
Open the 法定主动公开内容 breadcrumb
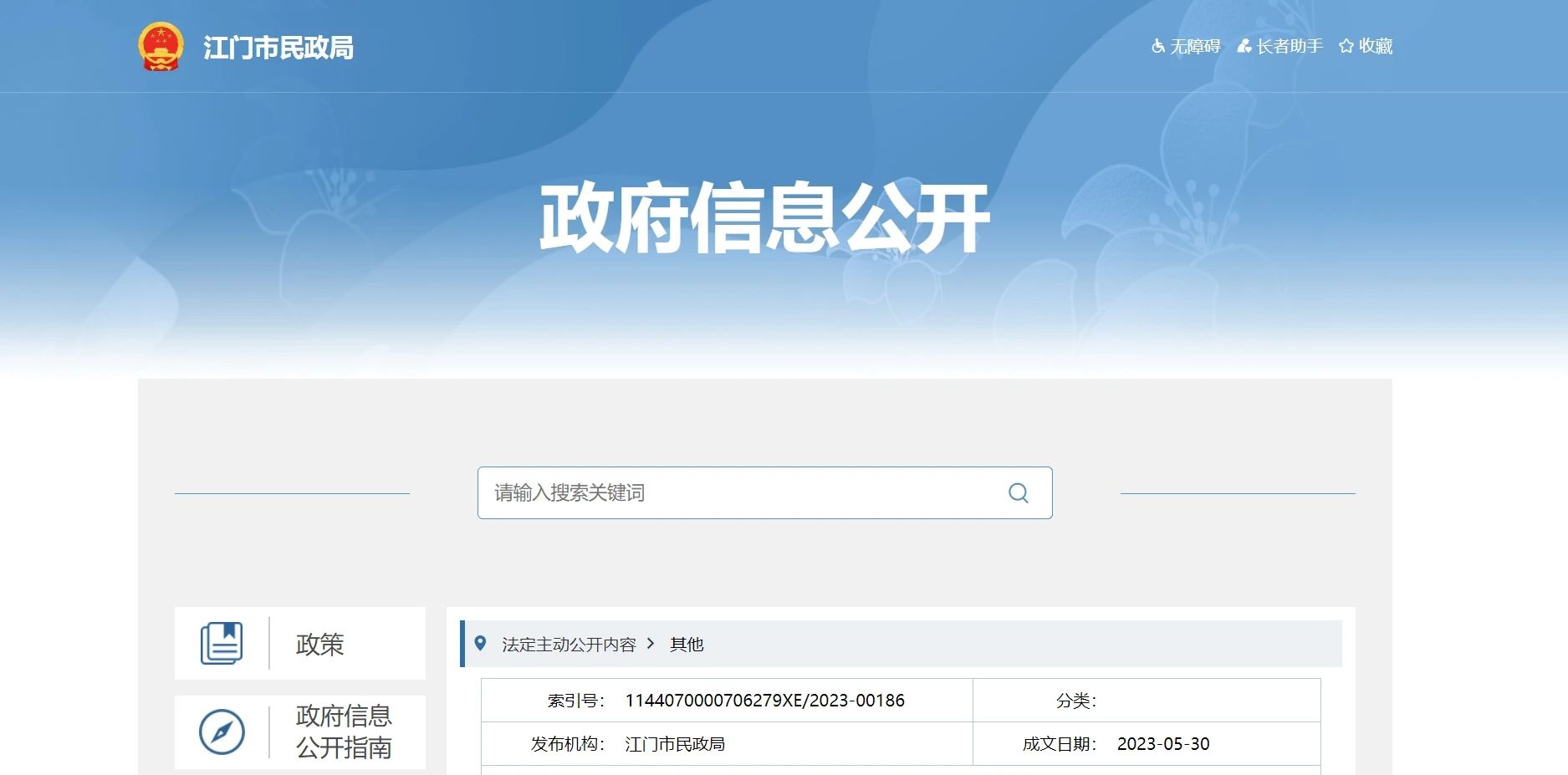click(569, 645)
